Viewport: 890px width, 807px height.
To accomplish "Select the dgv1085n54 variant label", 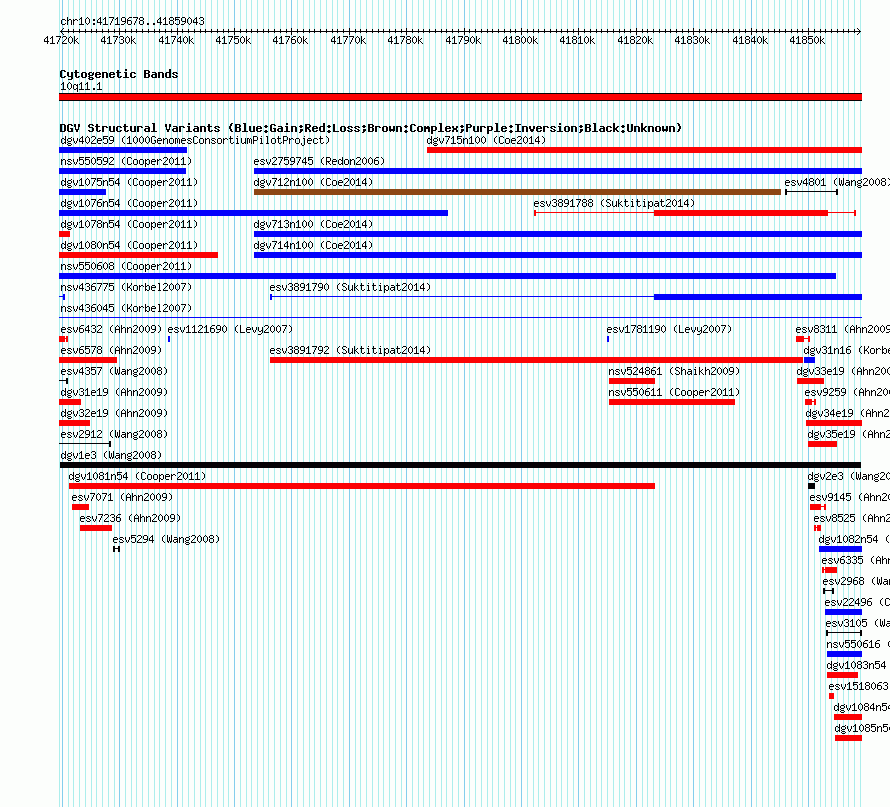I will [862, 728].
